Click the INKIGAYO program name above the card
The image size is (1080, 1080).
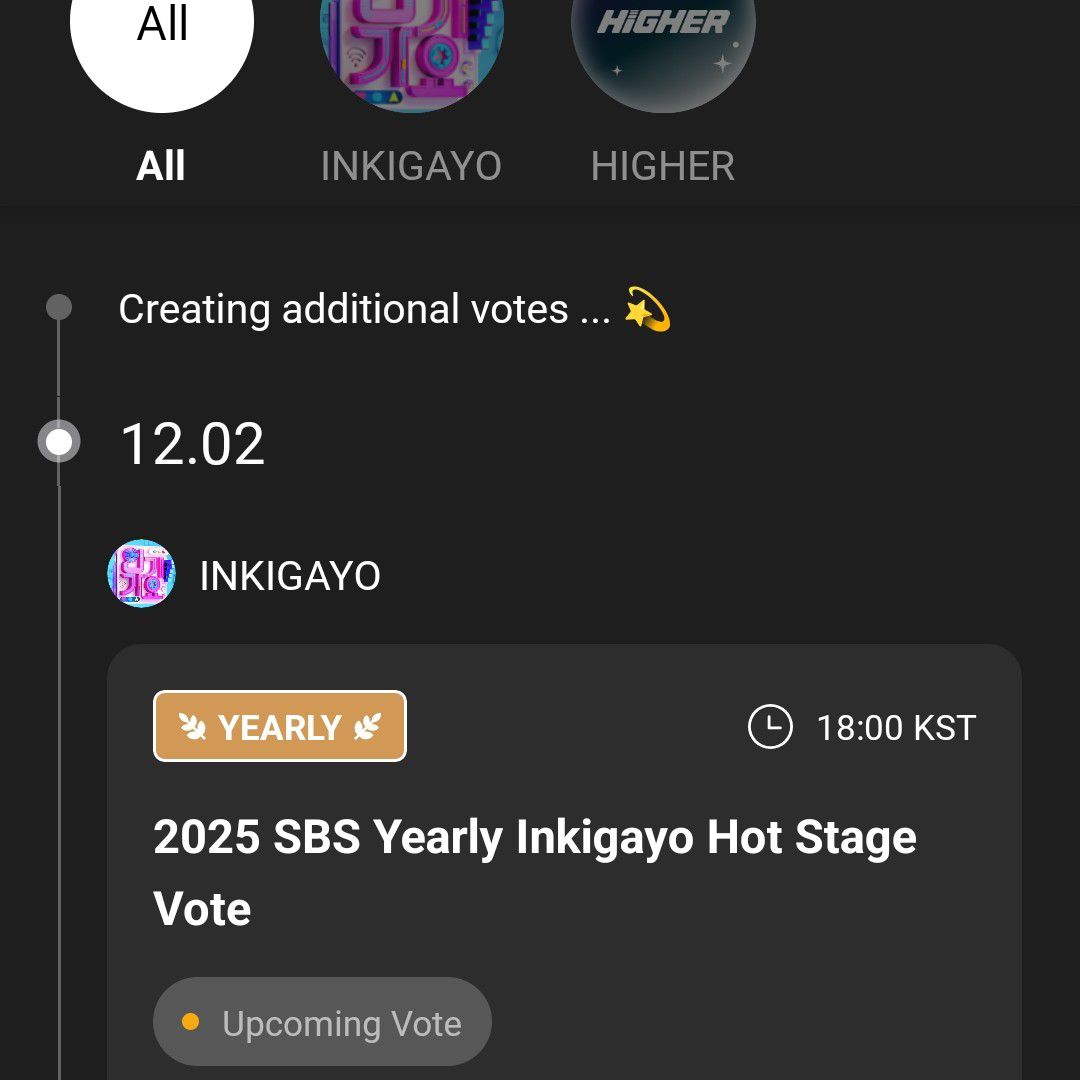point(290,576)
